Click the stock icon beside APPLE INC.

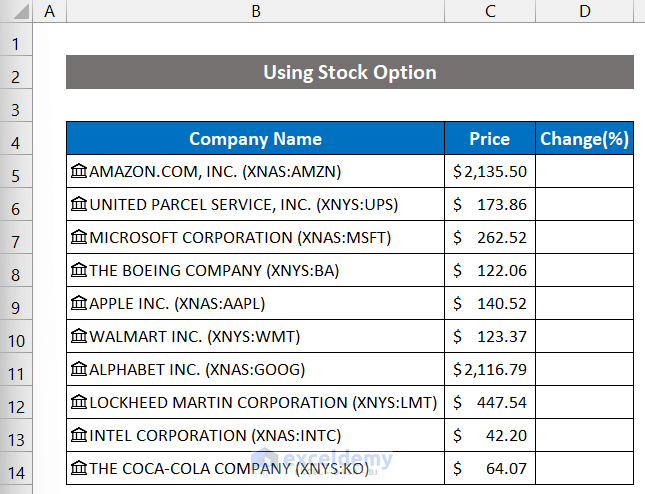click(x=79, y=303)
